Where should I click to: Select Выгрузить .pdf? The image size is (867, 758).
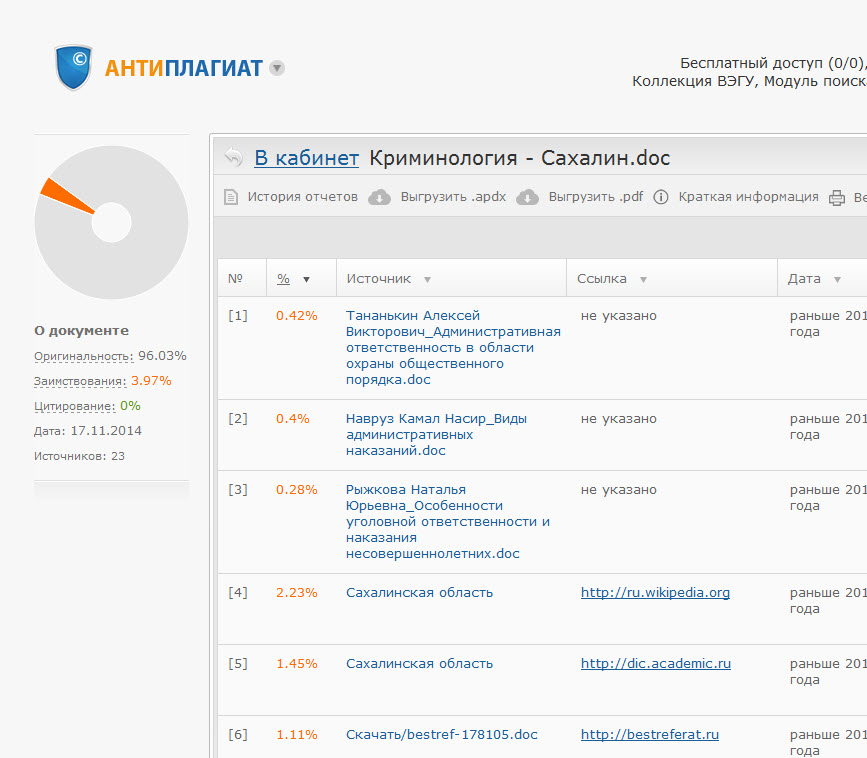(x=596, y=197)
